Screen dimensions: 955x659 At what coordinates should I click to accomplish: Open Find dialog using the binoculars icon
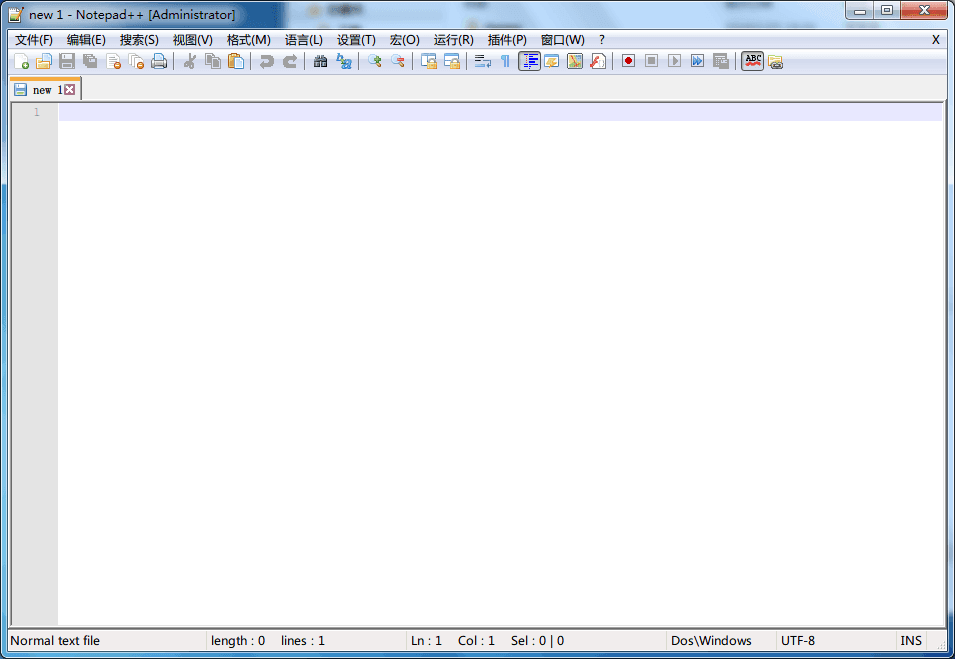coord(319,61)
